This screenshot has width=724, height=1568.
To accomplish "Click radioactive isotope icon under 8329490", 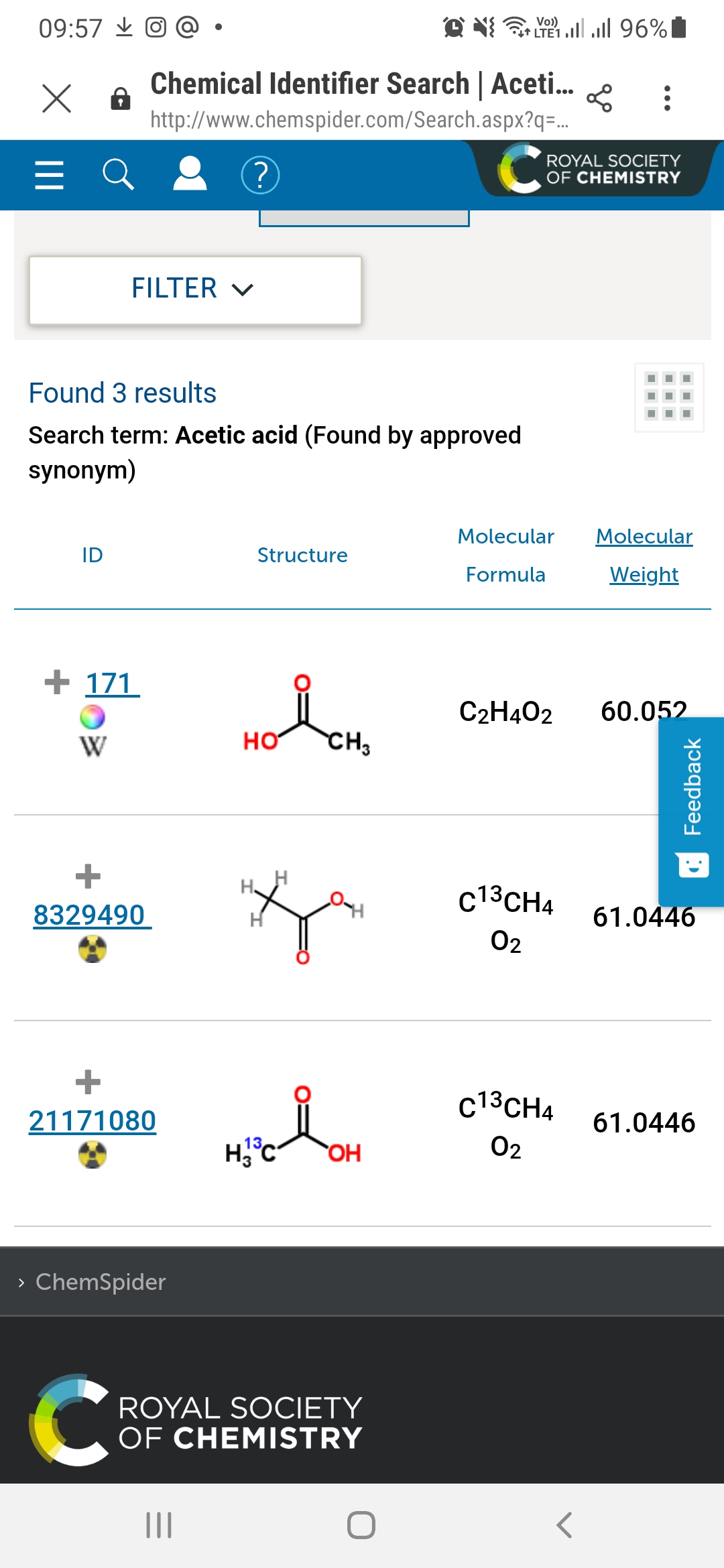I will point(93,949).
